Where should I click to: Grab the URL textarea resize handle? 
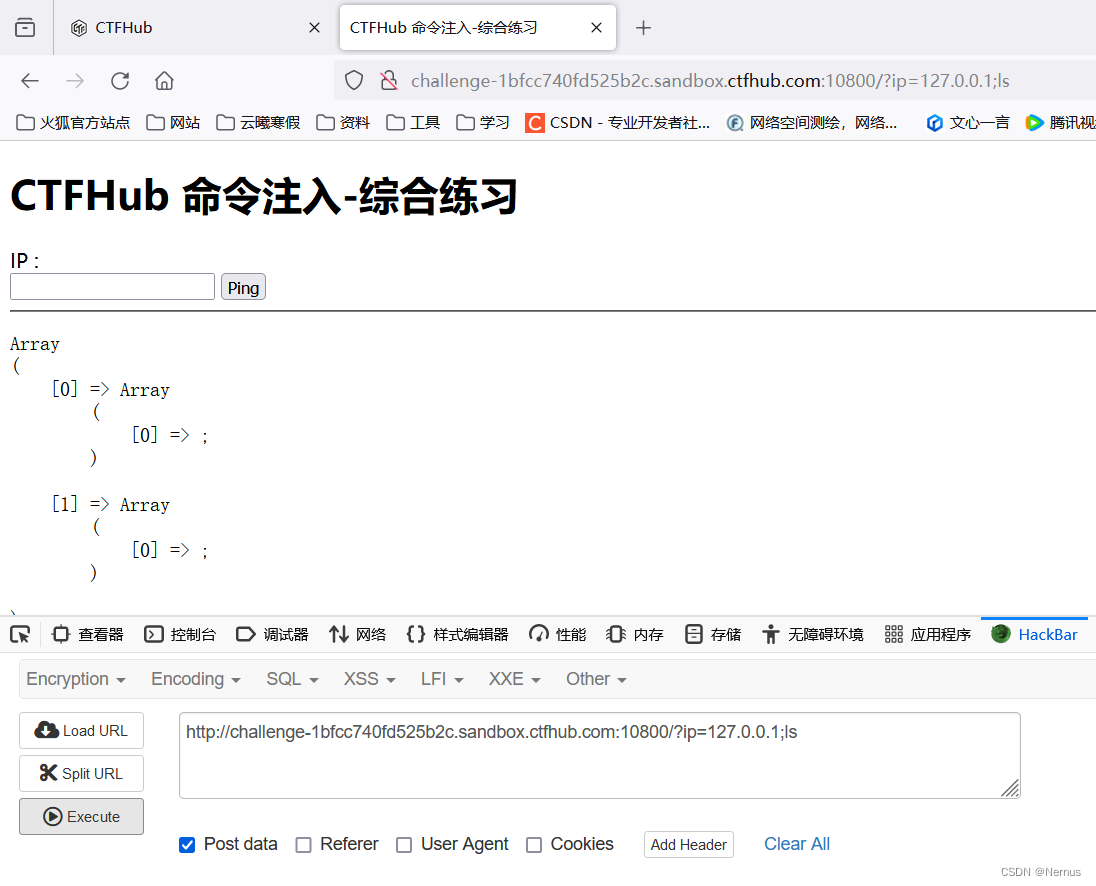pyautogui.click(x=1011, y=788)
